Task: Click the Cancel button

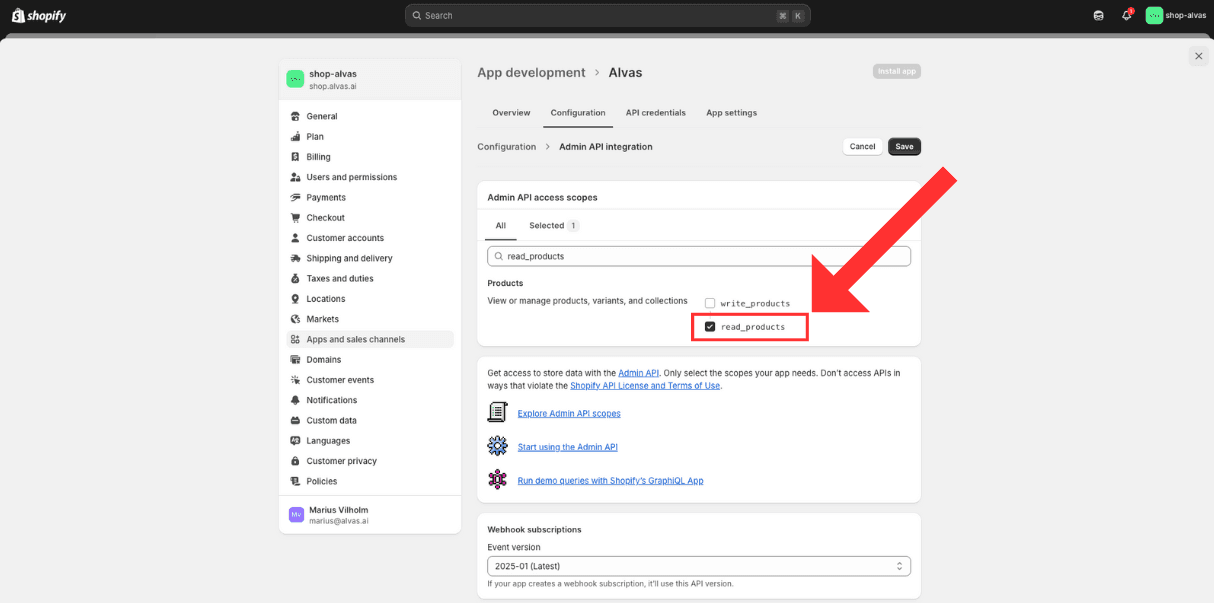Action: coord(862,146)
